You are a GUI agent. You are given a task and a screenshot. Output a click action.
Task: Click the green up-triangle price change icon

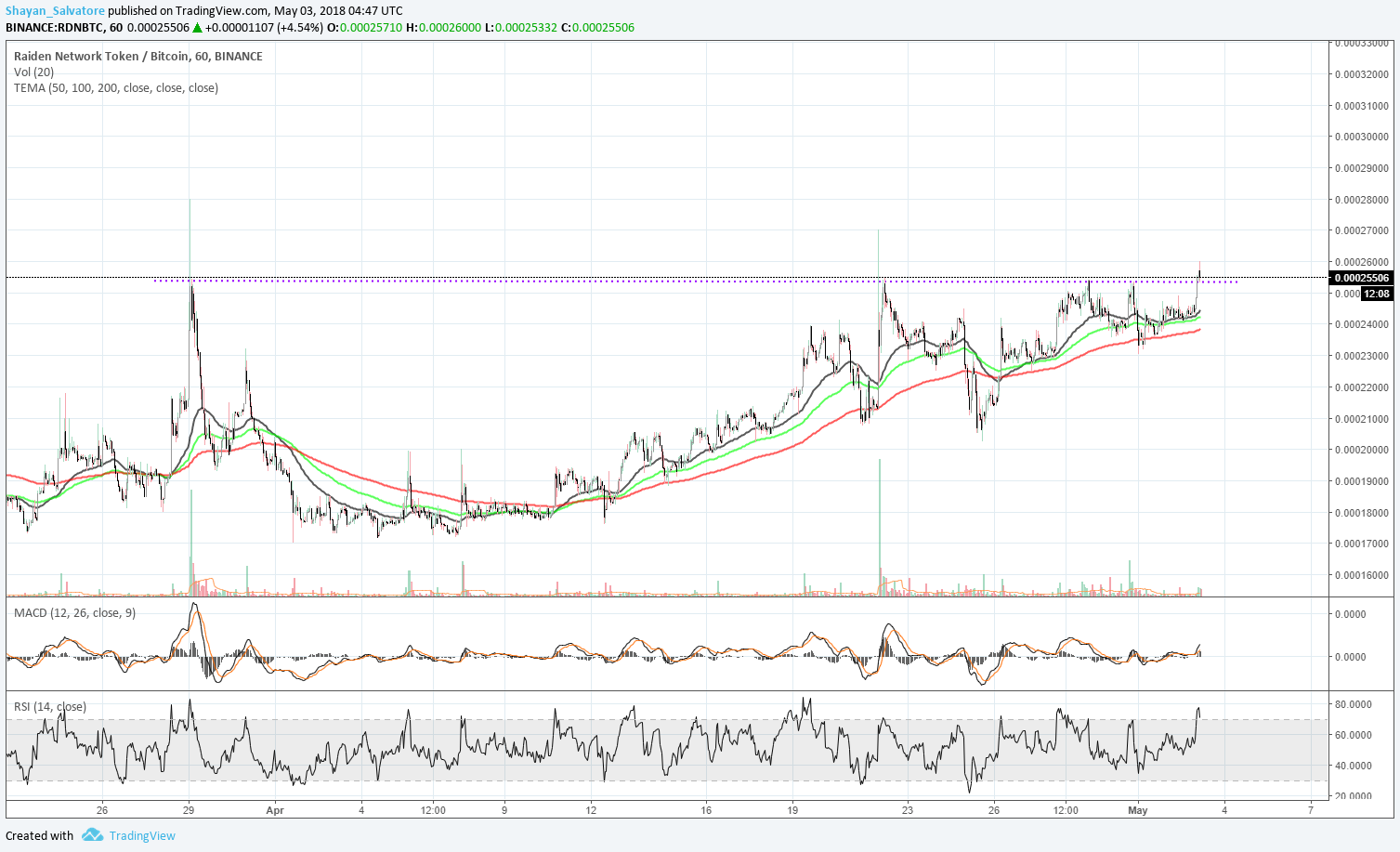click(x=197, y=27)
